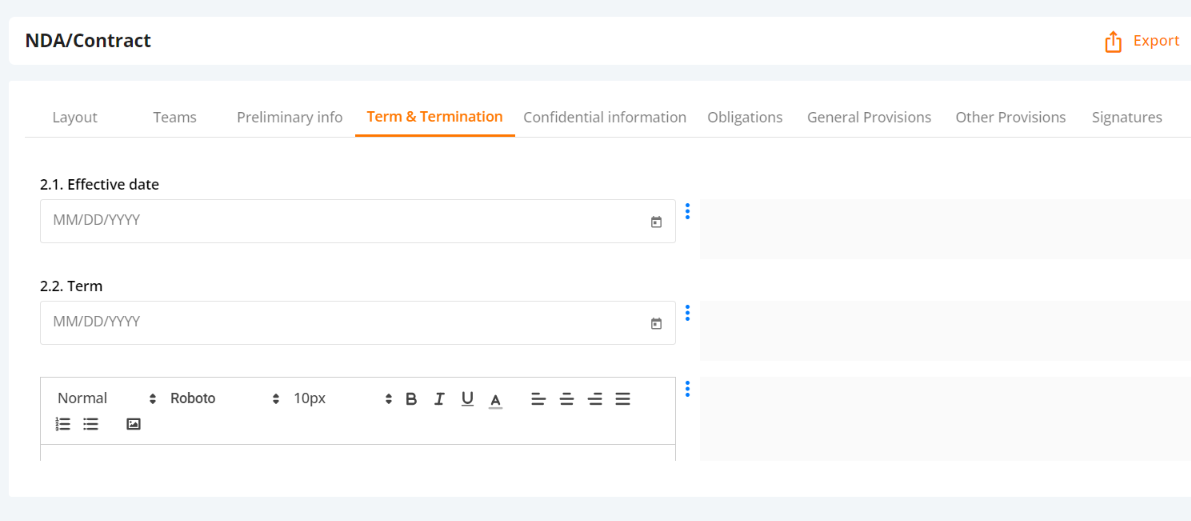Image resolution: width=1191 pixels, height=521 pixels.
Task: Export the NDA/Contract document
Action: pyautogui.click(x=1142, y=41)
